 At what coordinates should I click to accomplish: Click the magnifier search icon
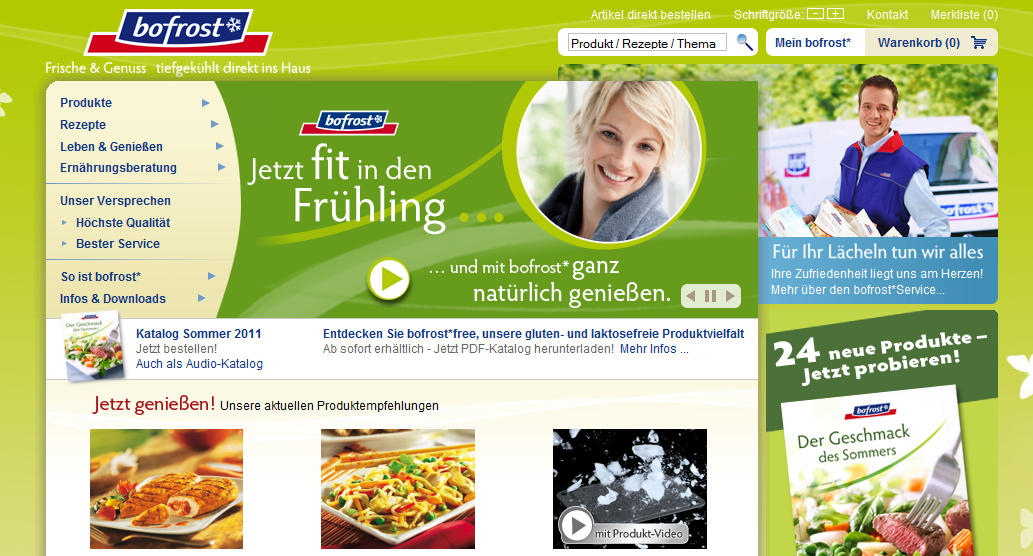pyautogui.click(x=744, y=43)
